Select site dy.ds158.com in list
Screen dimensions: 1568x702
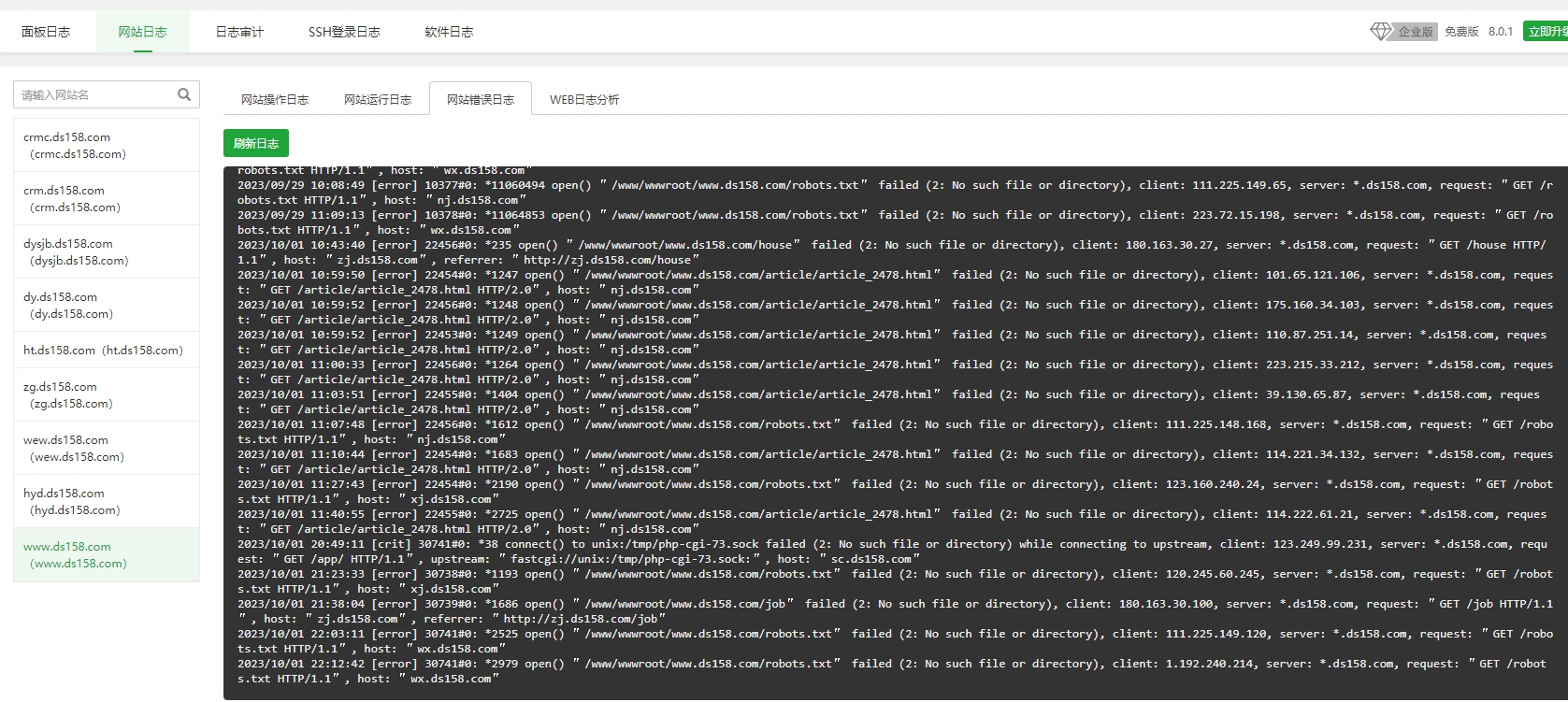[x=107, y=305]
